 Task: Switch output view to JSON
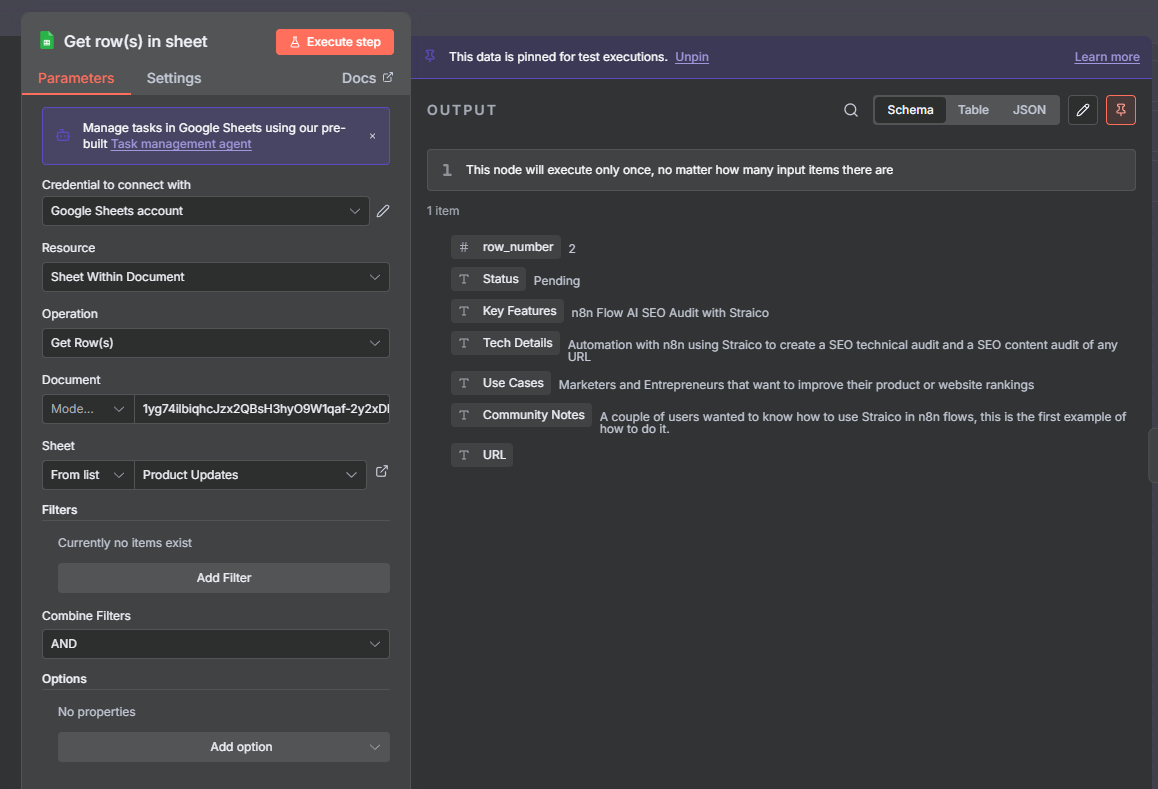point(1029,110)
